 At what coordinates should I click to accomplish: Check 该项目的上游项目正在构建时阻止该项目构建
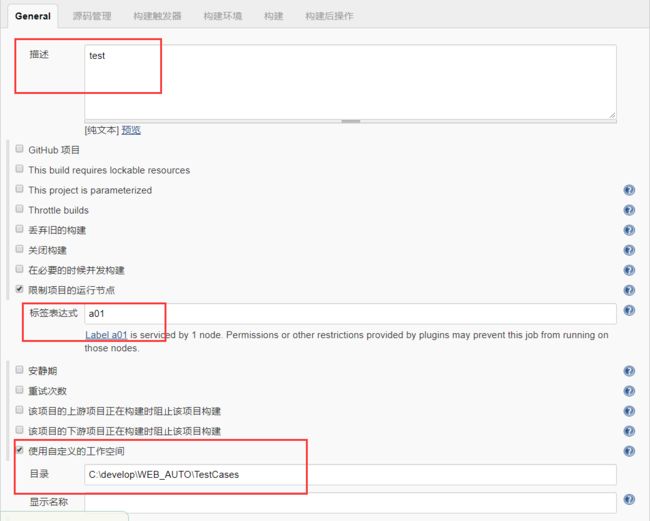tap(19, 410)
